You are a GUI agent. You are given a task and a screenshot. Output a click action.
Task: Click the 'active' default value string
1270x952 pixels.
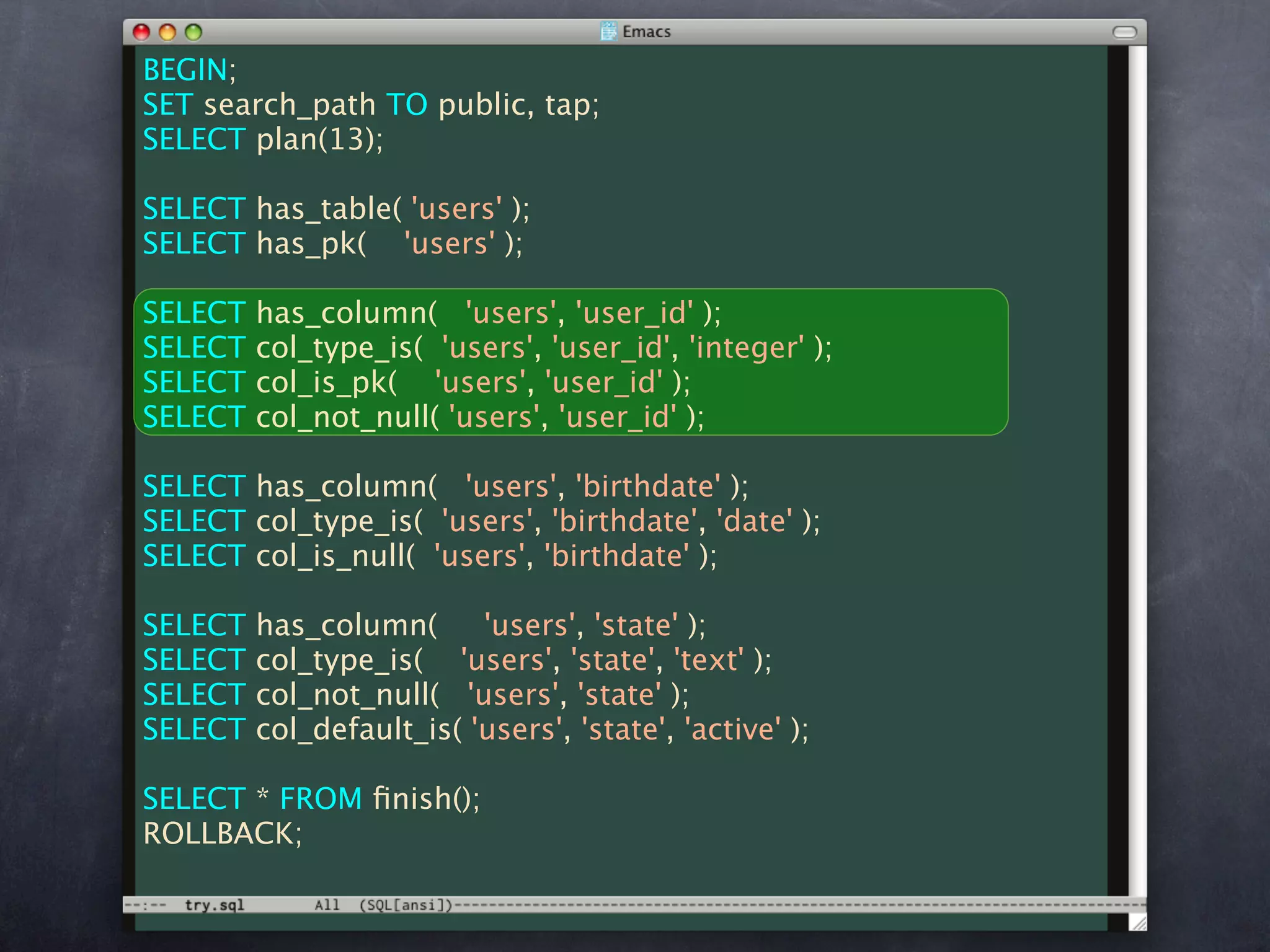[732, 729]
